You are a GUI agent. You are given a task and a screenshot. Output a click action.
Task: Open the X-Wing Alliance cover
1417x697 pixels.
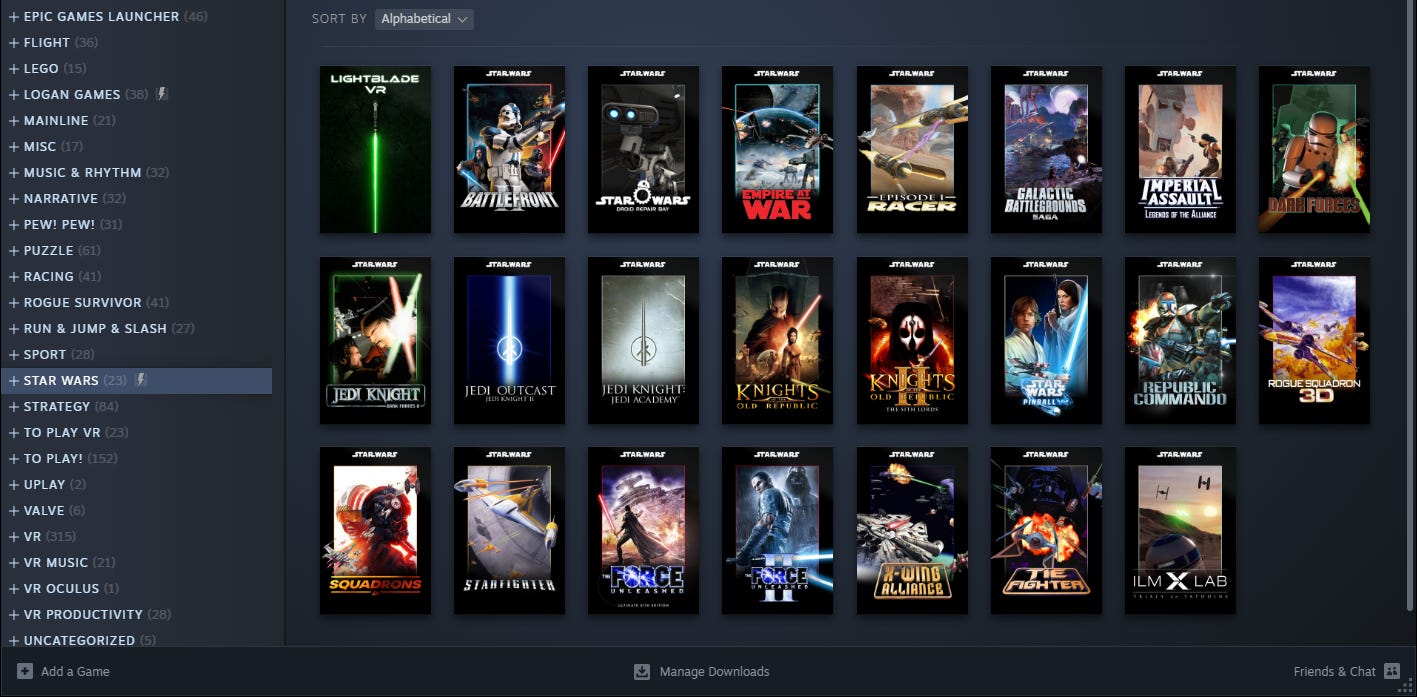tap(912, 530)
